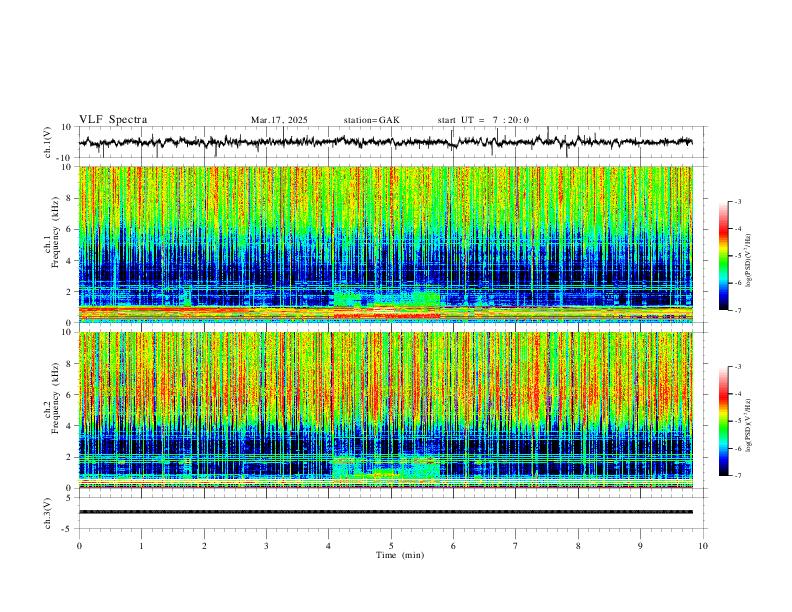Click the "station=GAK" header label
This screenshot has width=792, height=612.
point(371,120)
